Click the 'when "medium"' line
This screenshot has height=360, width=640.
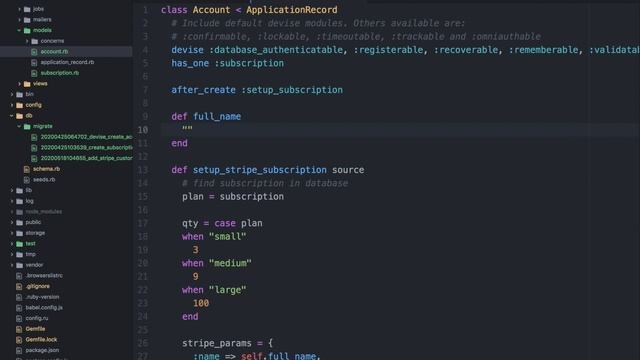click(x=217, y=263)
